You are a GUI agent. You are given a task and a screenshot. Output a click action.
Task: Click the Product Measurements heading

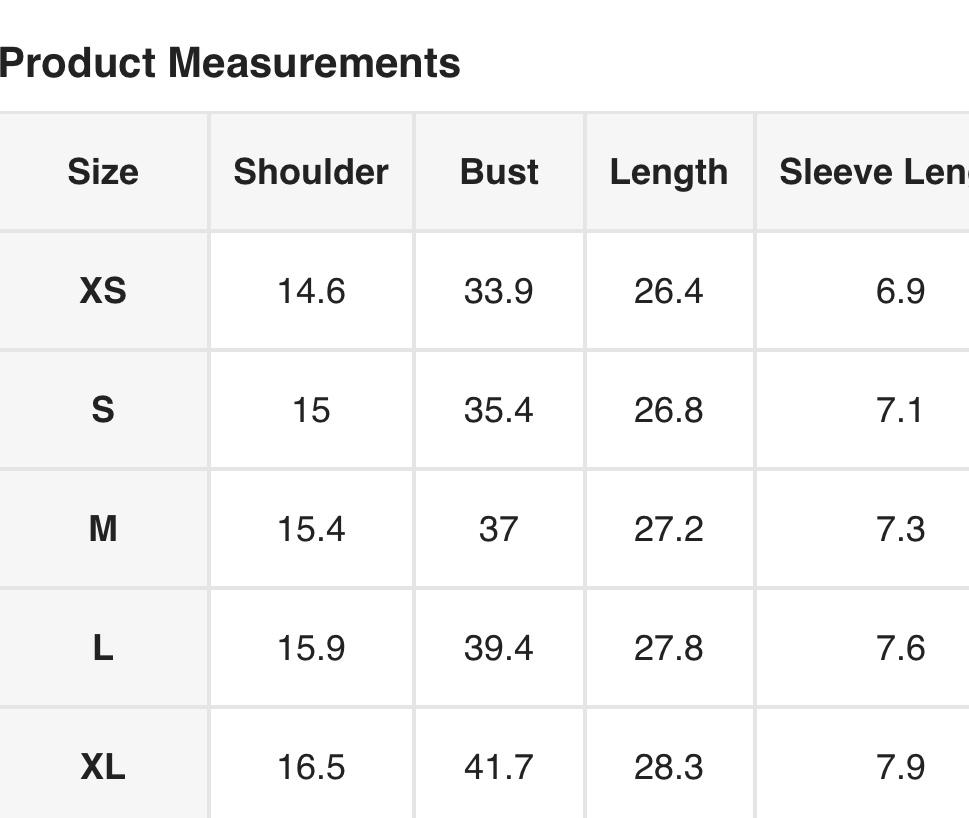[230, 63]
